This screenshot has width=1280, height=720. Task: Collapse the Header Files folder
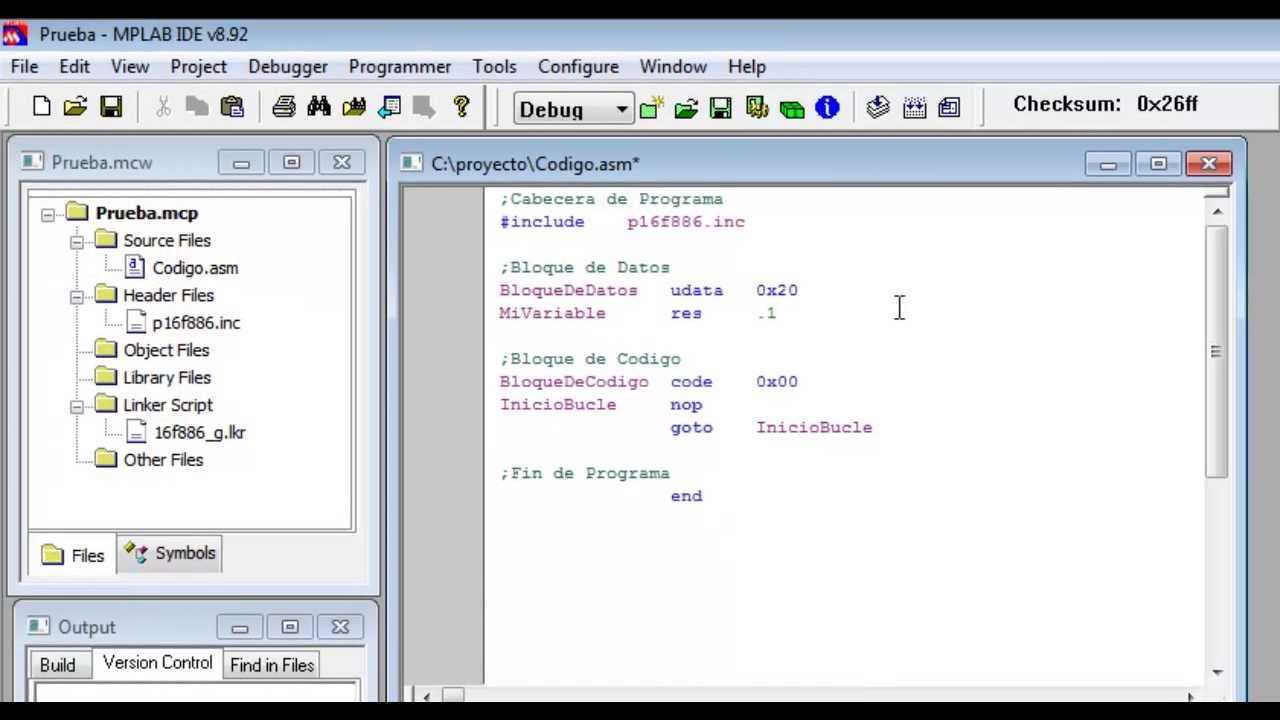point(77,296)
